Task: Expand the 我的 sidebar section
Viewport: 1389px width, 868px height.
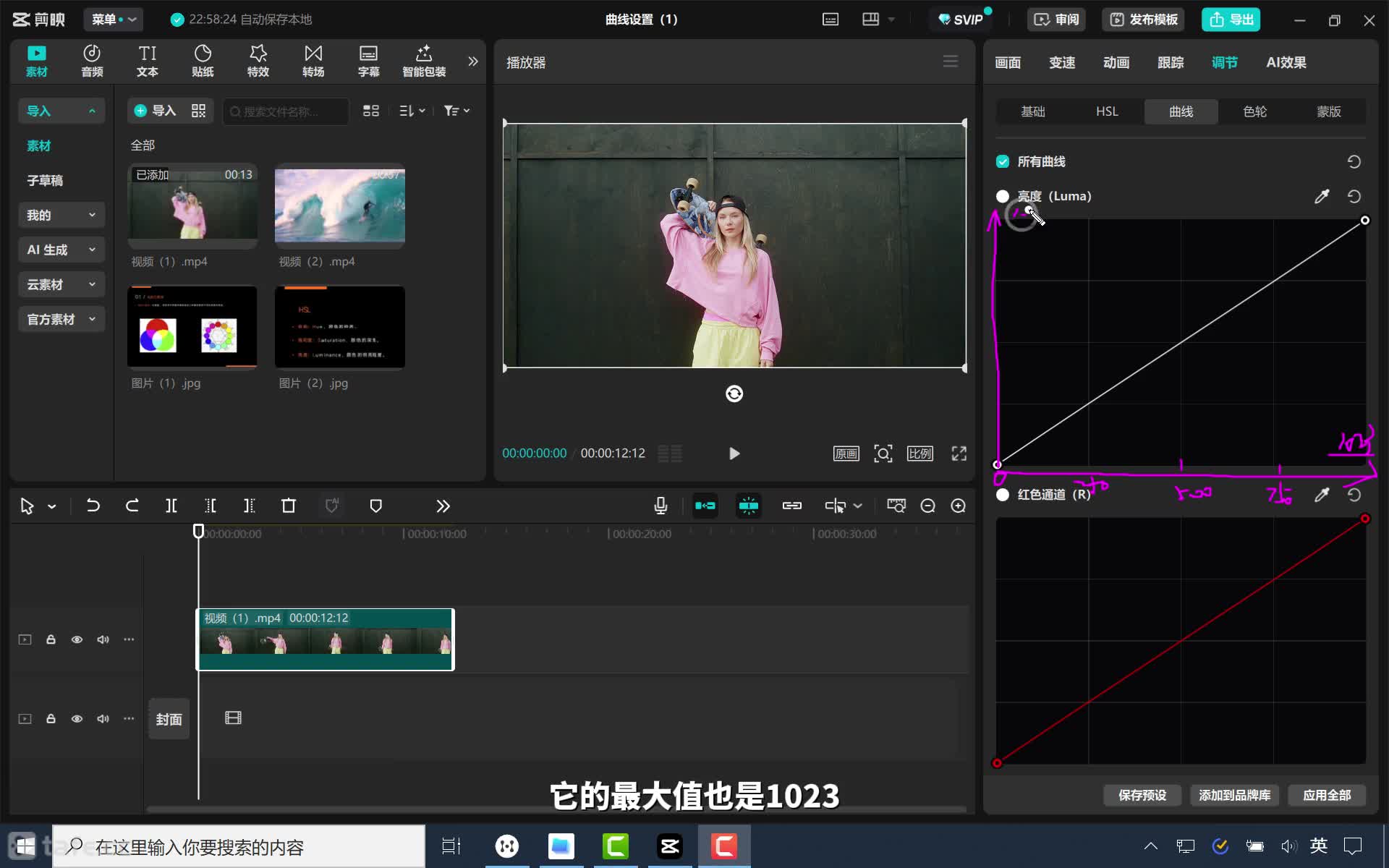Action: tap(61, 215)
